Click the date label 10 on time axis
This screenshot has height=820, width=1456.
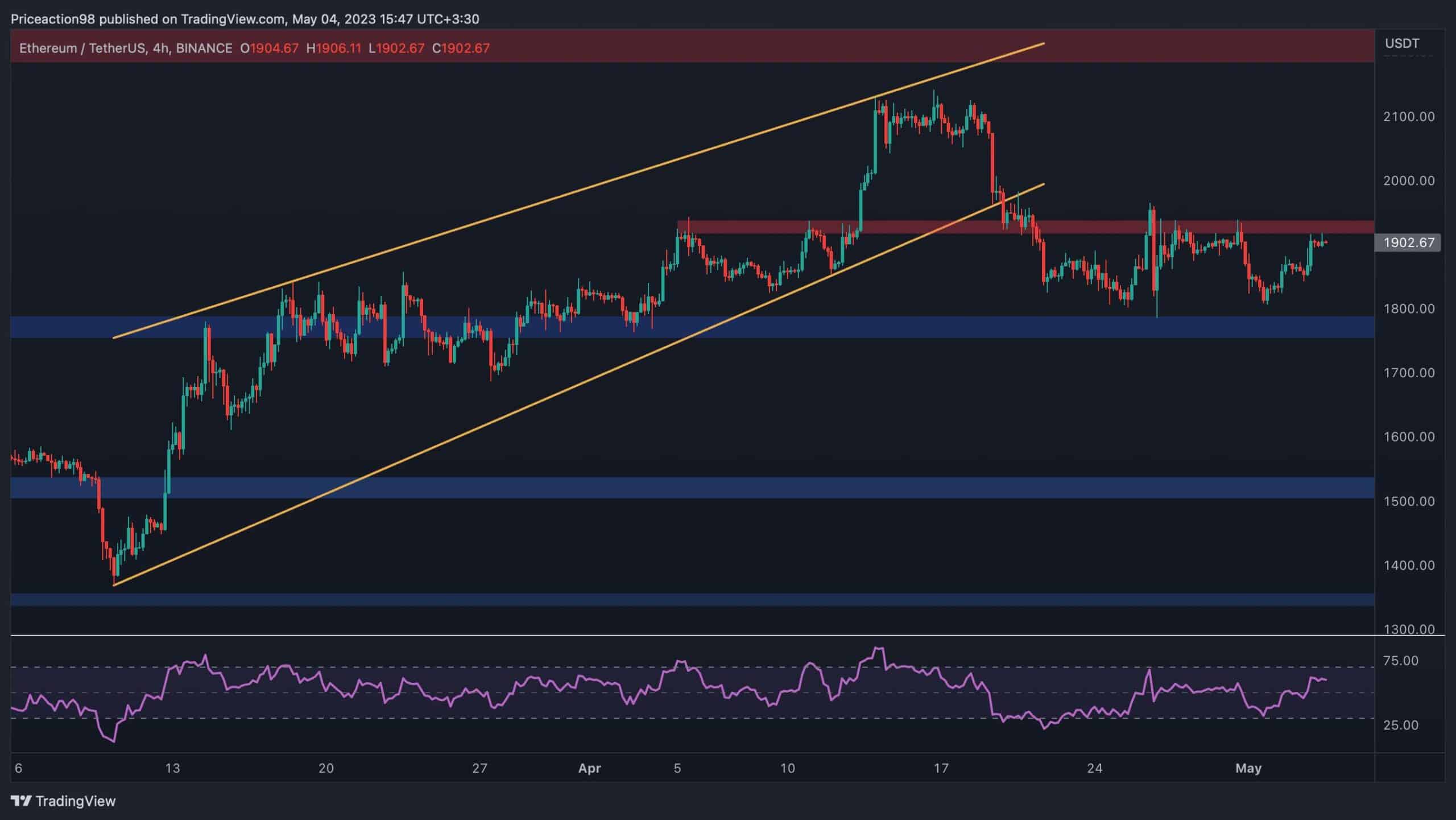[x=787, y=768]
